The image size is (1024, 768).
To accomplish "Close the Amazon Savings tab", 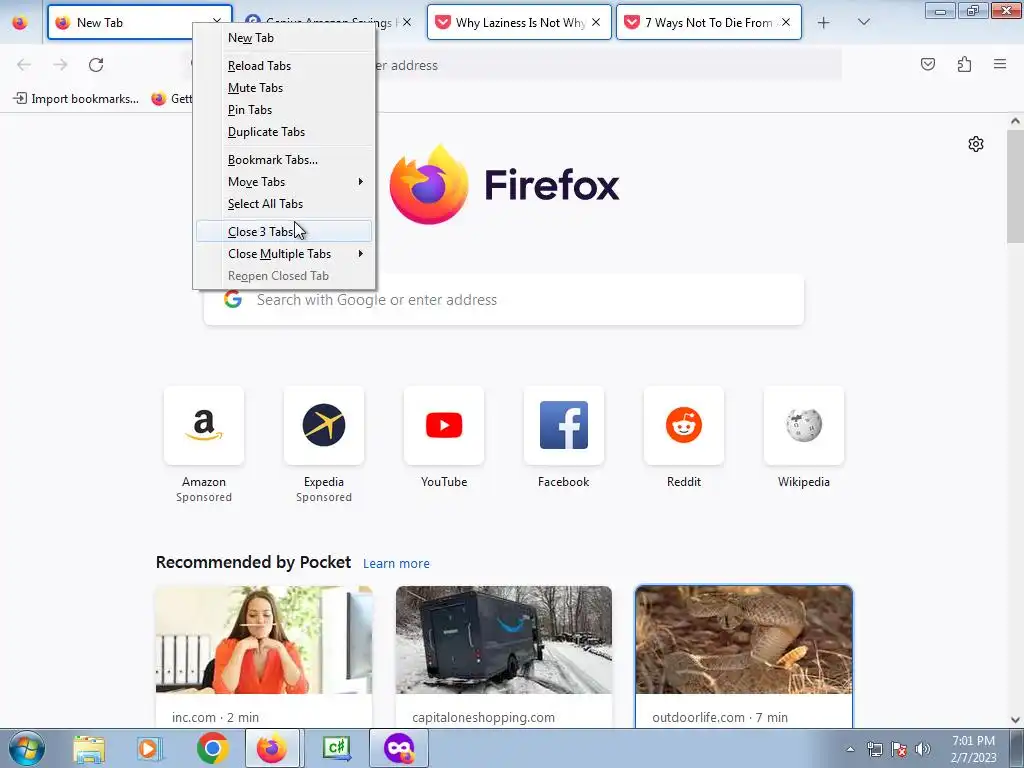I will [x=407, y=22].
